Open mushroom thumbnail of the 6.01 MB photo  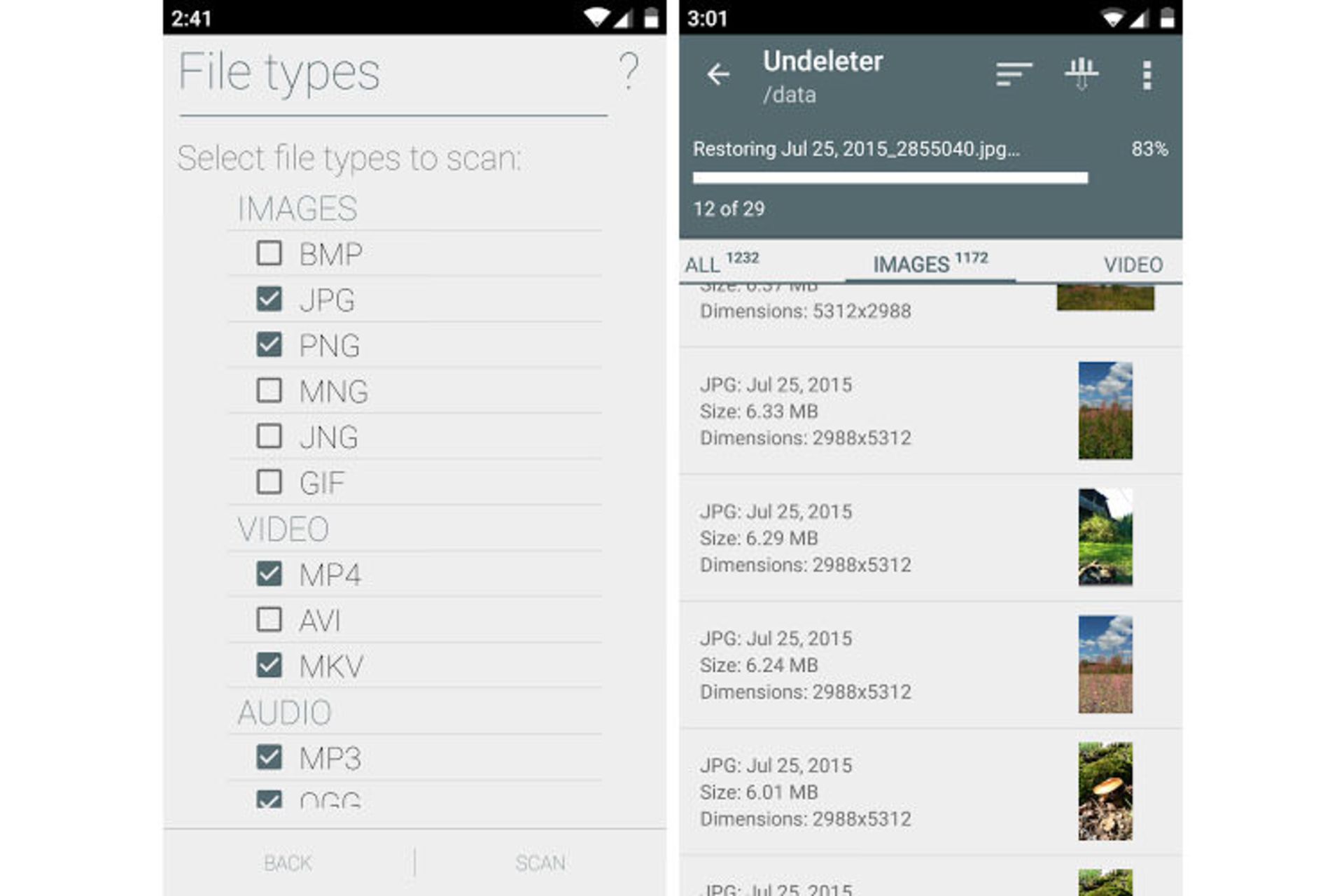pyautogui.click(x=1105, y=791)
